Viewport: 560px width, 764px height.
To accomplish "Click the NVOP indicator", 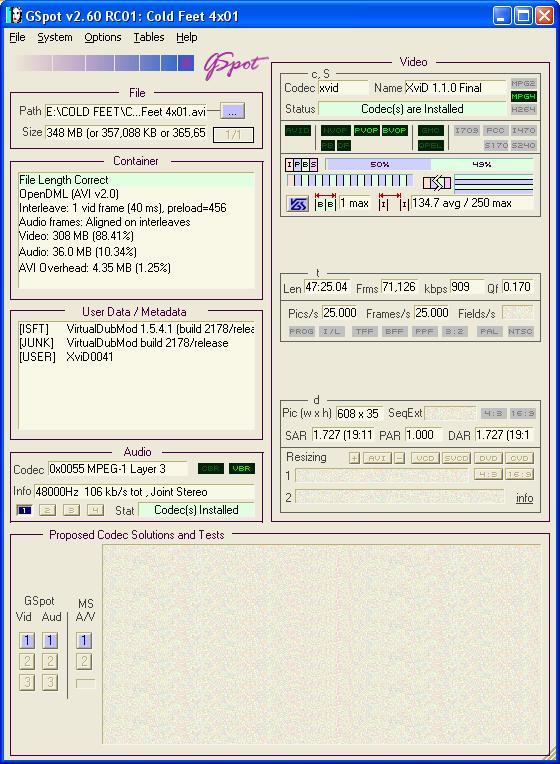I will (x=335, y=131).
